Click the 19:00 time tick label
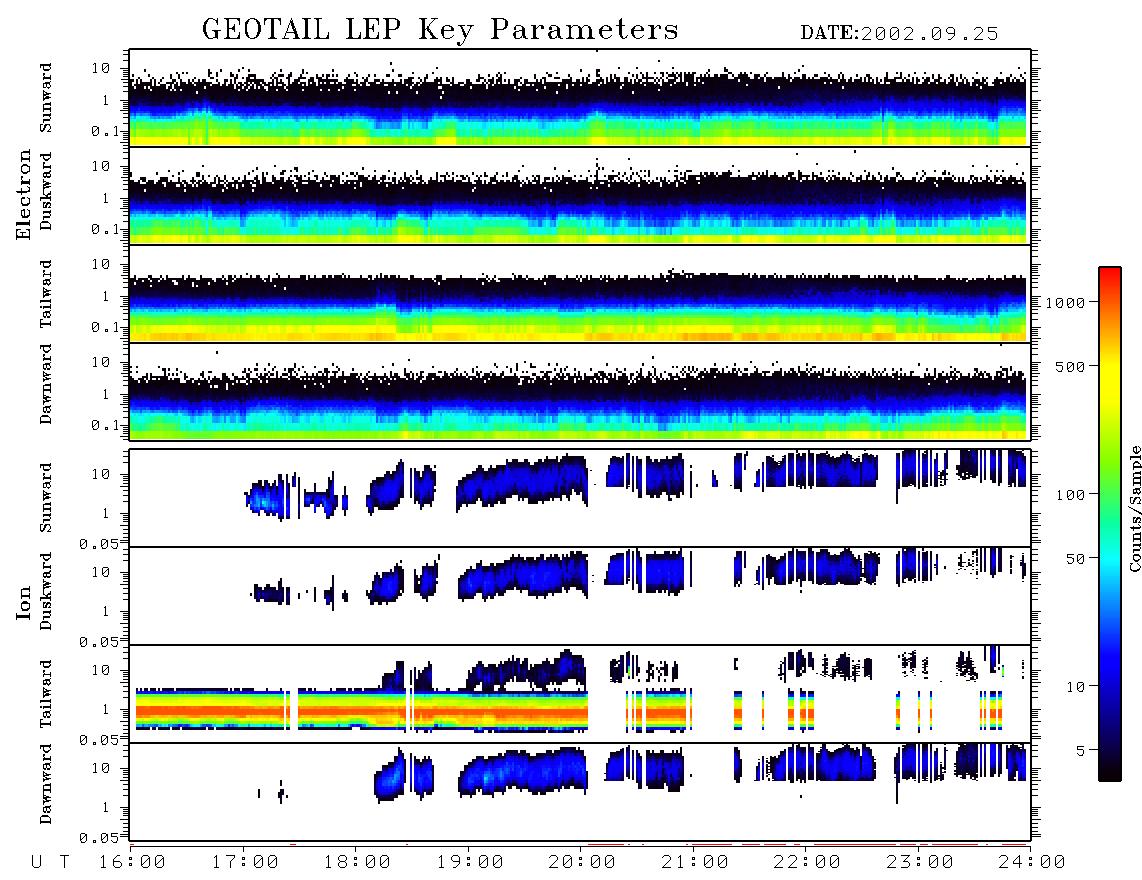The image size is (1142, 880). tap(470, 863)
